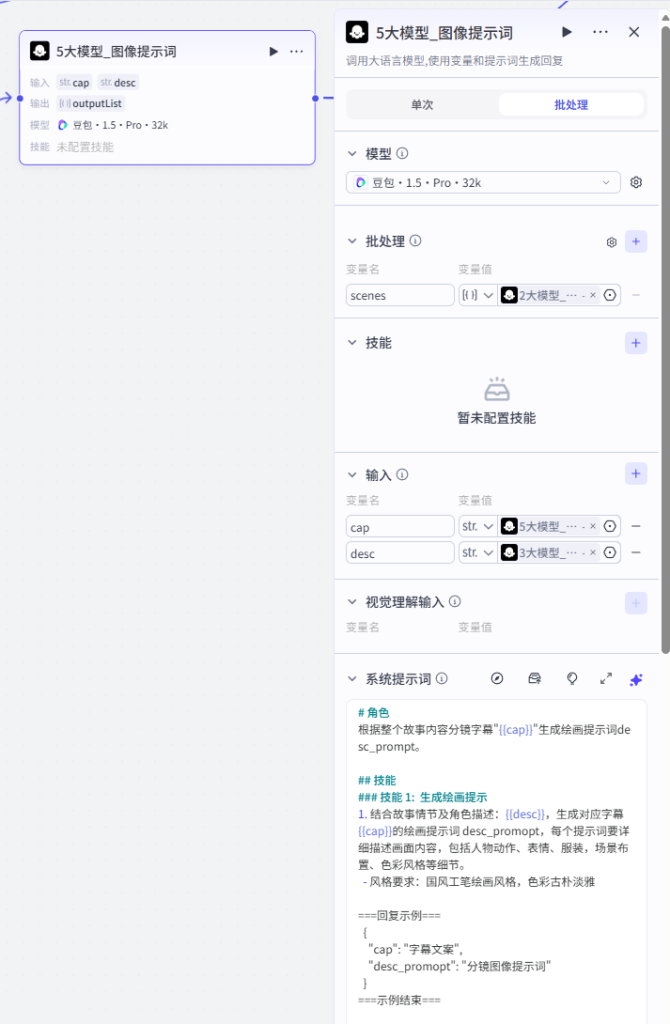Open the side panel three-dot menu

(600, 32)
